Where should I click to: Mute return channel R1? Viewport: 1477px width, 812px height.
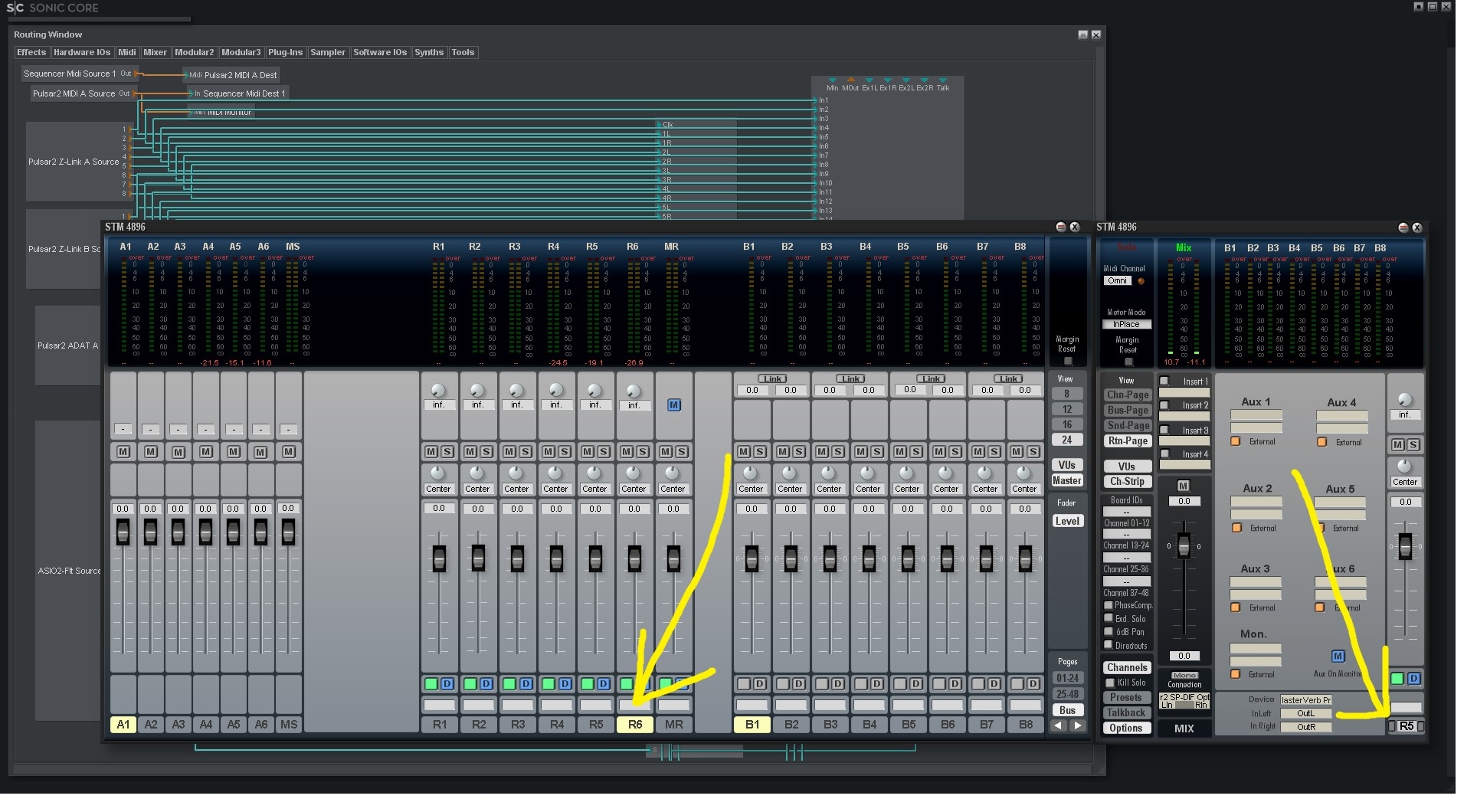[431, 452]
